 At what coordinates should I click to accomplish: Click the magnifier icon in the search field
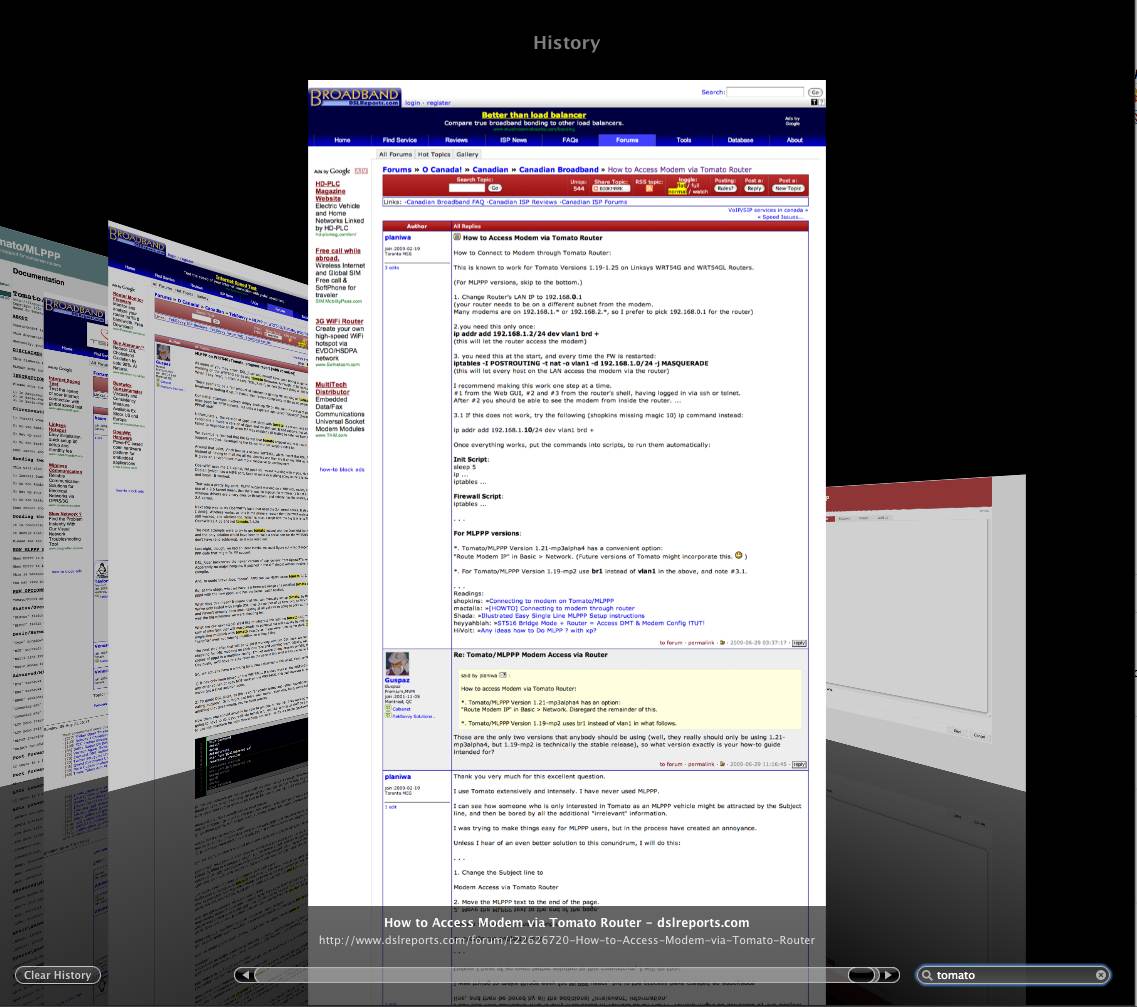click(927, 975)
